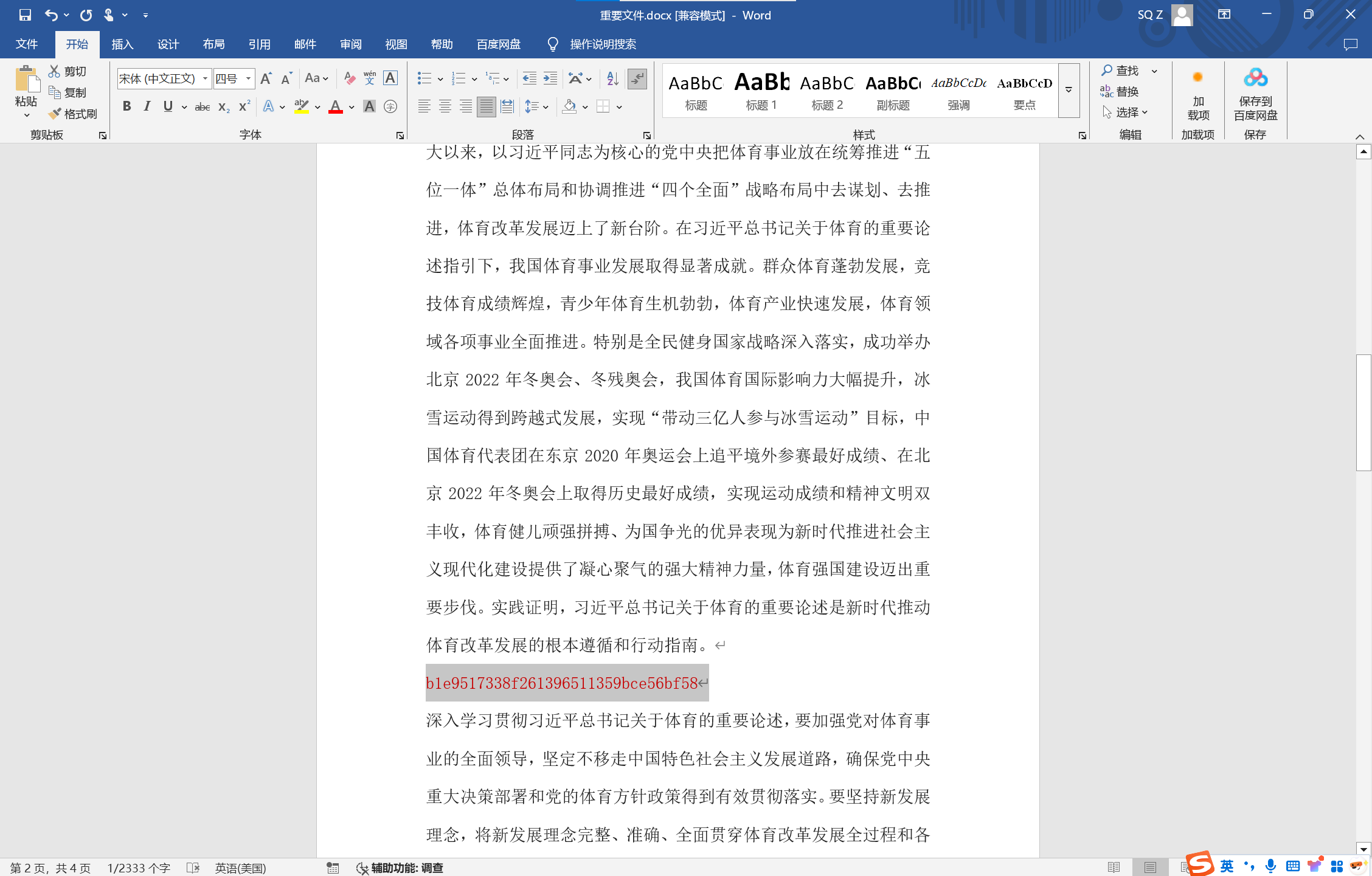Click the save icon in quick access toolbar

pos(25,15)
